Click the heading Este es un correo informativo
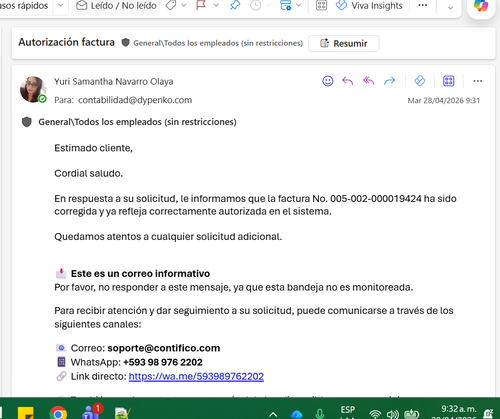The width and height of the screenshot is (500, 419). click(x=140, y=274)
